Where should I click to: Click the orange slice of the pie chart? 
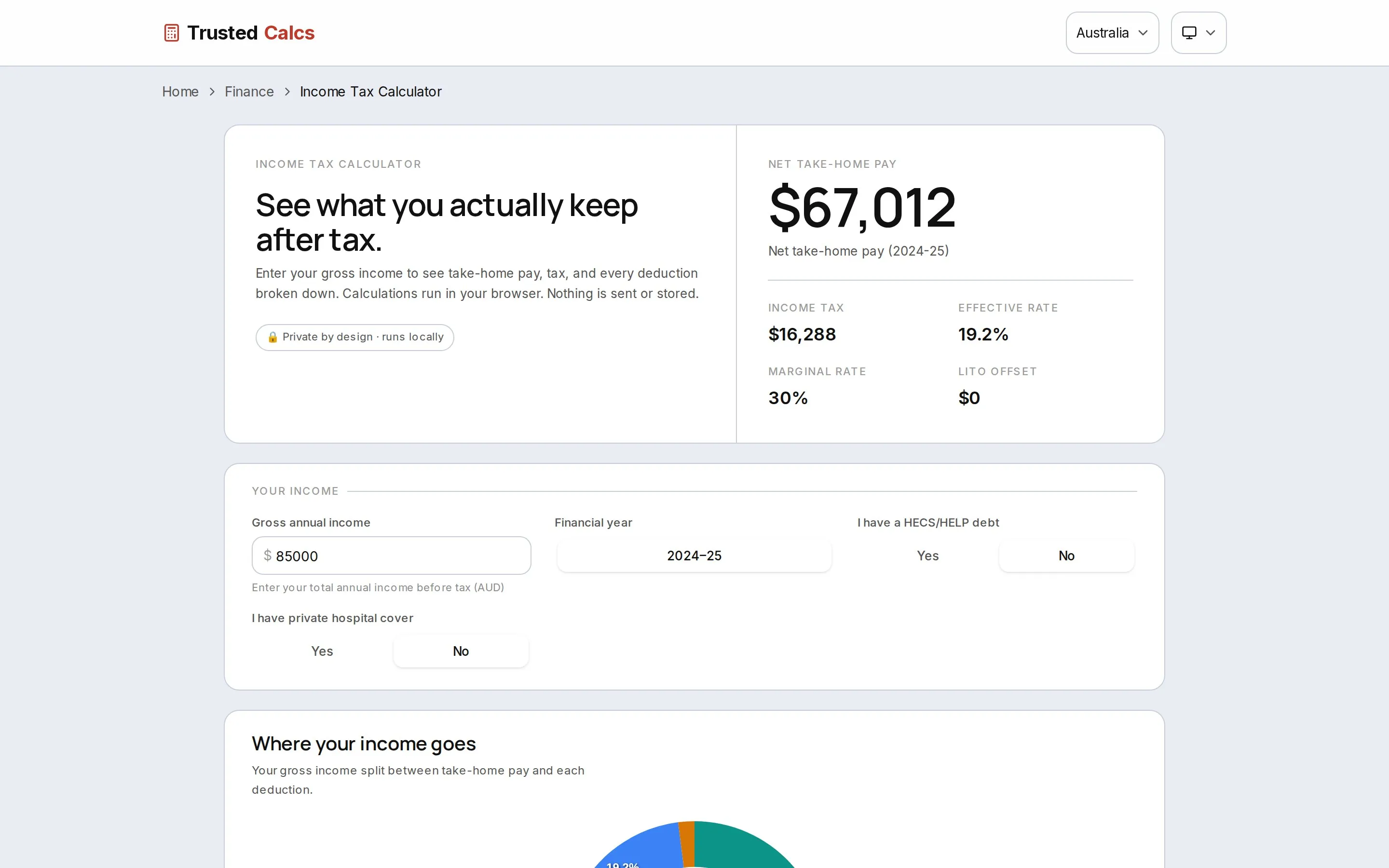click(687, 844)
